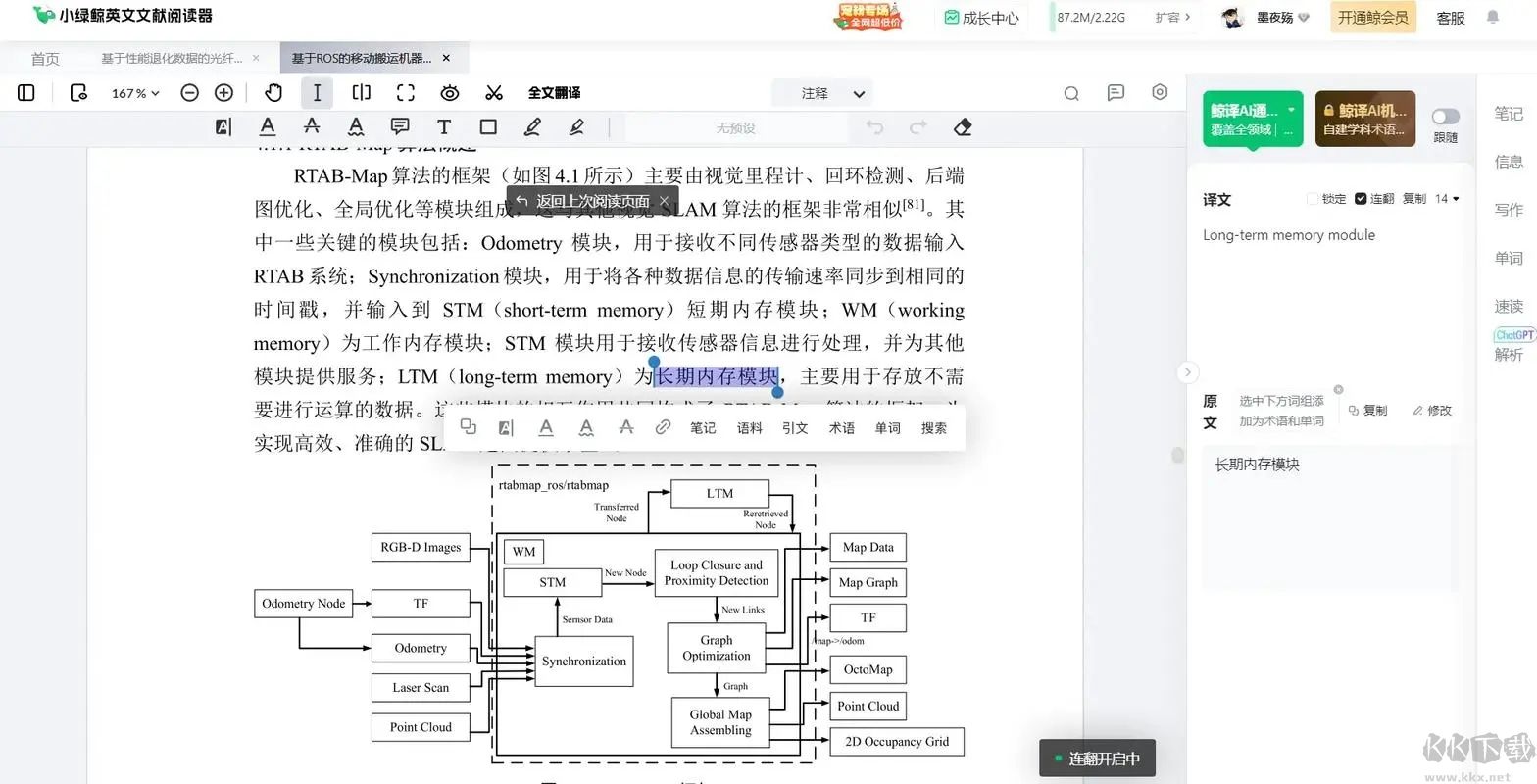Choose the rectangle shape annotation tool
This screenshot has width=1537, height=784.
(x=488, y=127)
